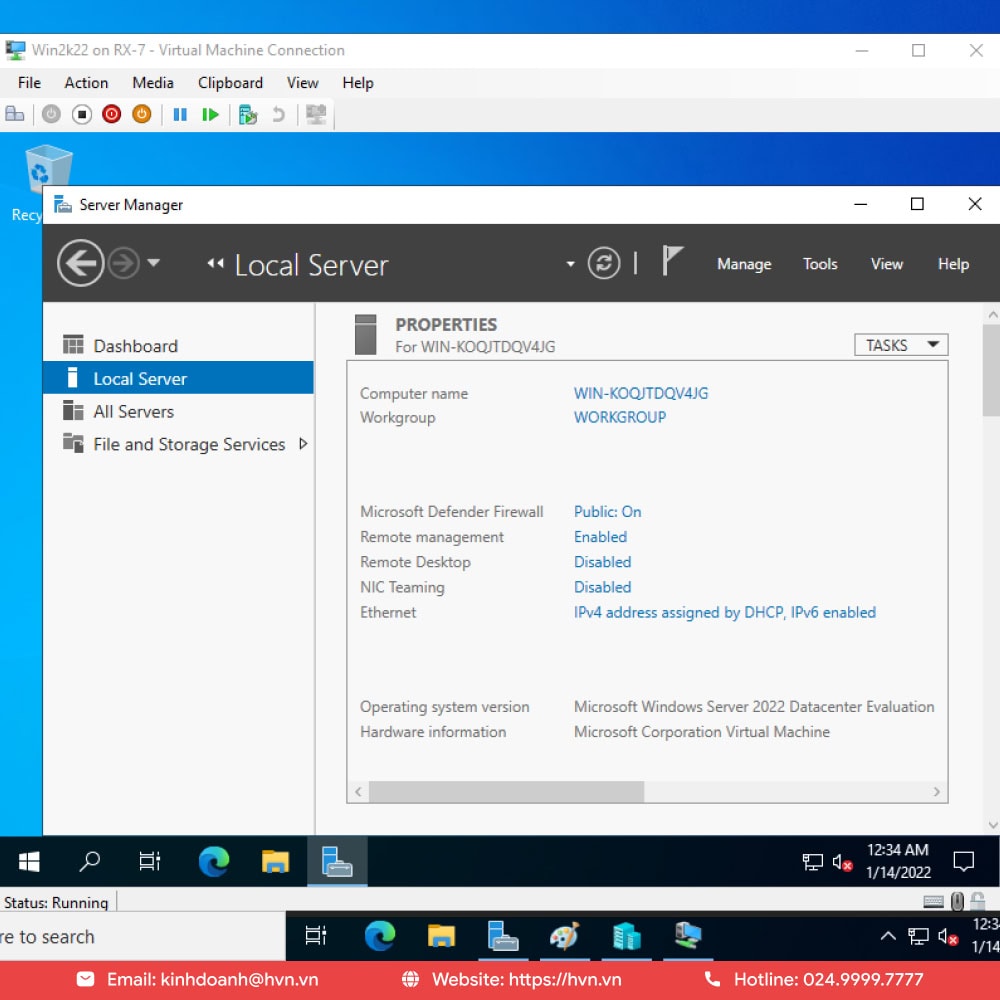Screen dimensions: 1000x1000
Task: Click Ethernet IPv4 DHCP link
Action: pos(724,612)
